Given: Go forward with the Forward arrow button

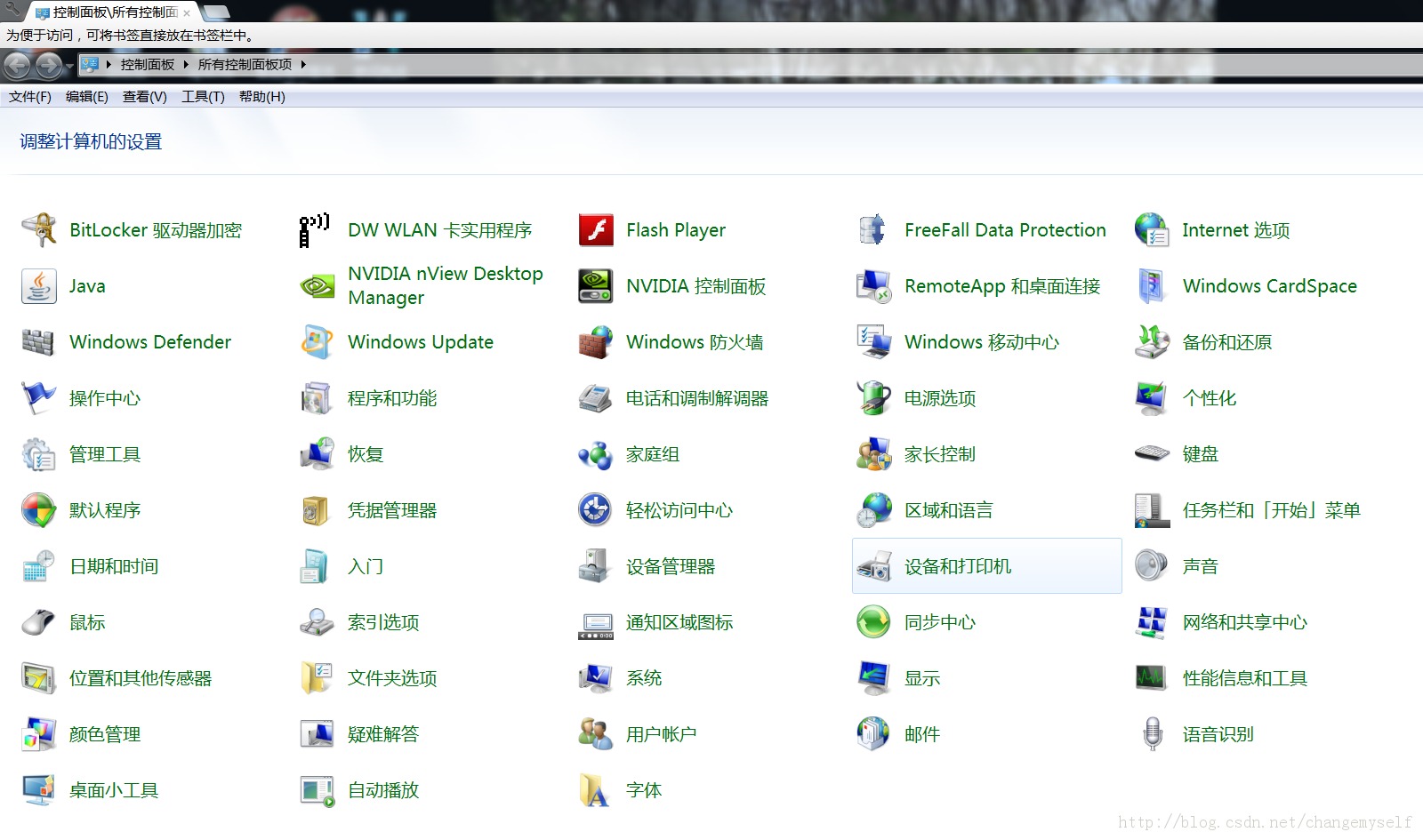Looking at the screenshot, I should [x=49, y=65].
